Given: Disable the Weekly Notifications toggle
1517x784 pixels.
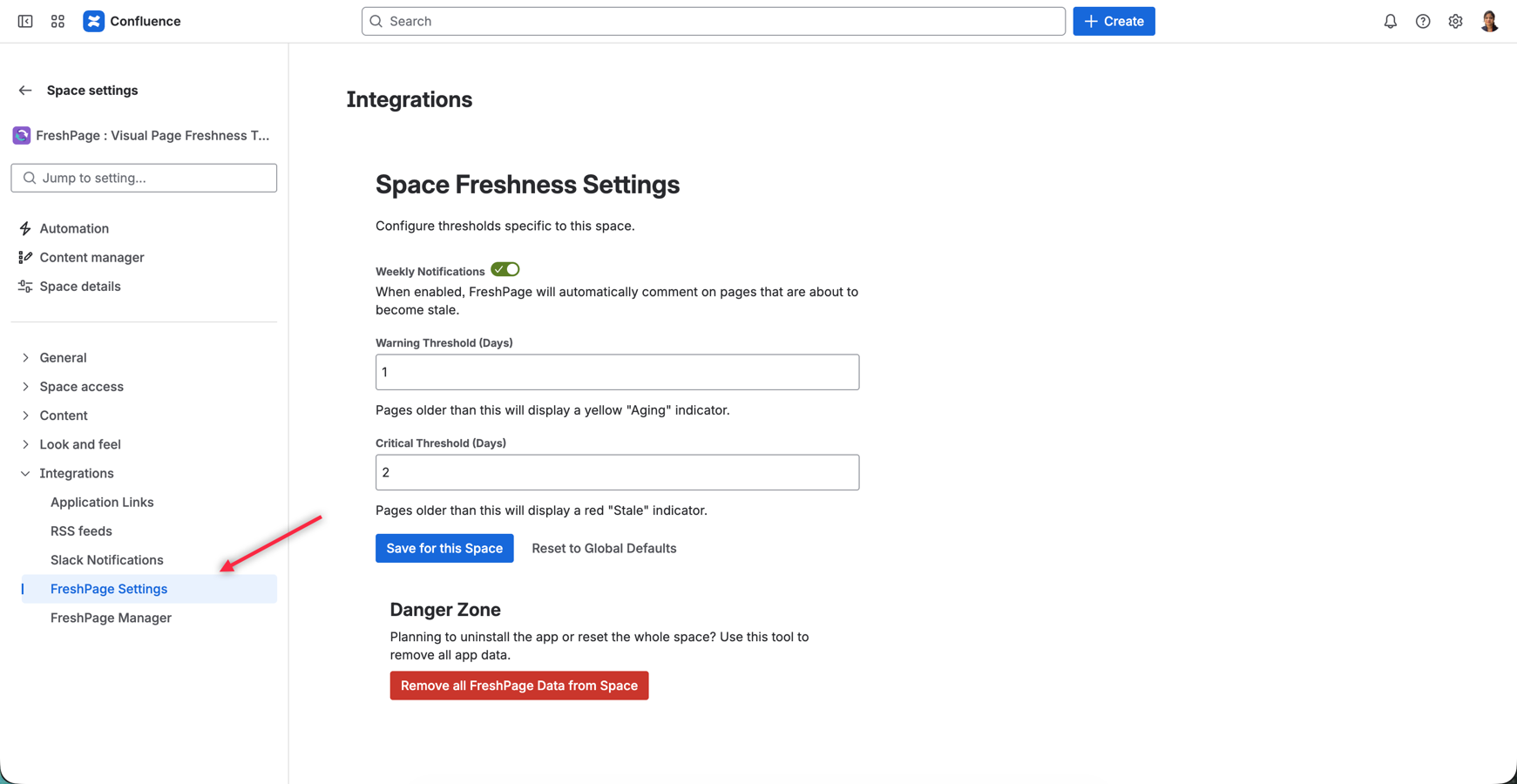Looking at the screenshot, I should [x=505, y=269].
